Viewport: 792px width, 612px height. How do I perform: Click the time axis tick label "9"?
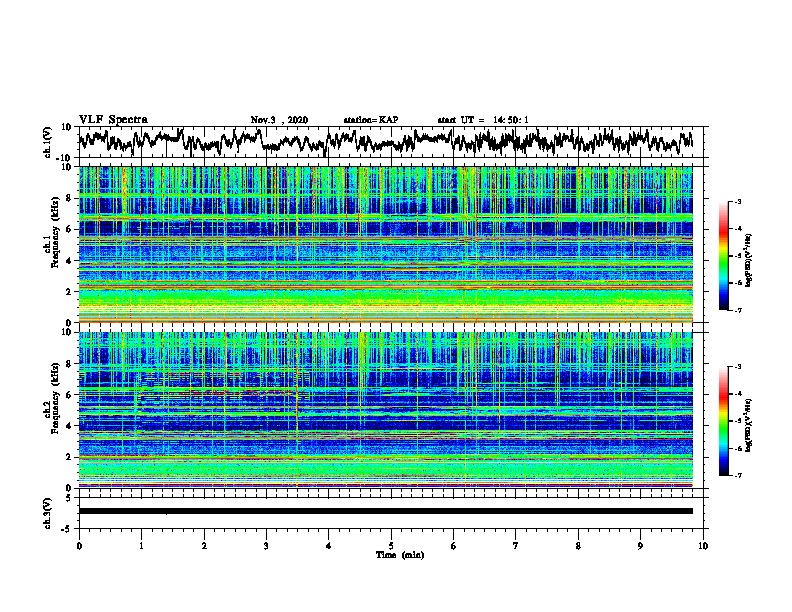[x=640, y=546]
